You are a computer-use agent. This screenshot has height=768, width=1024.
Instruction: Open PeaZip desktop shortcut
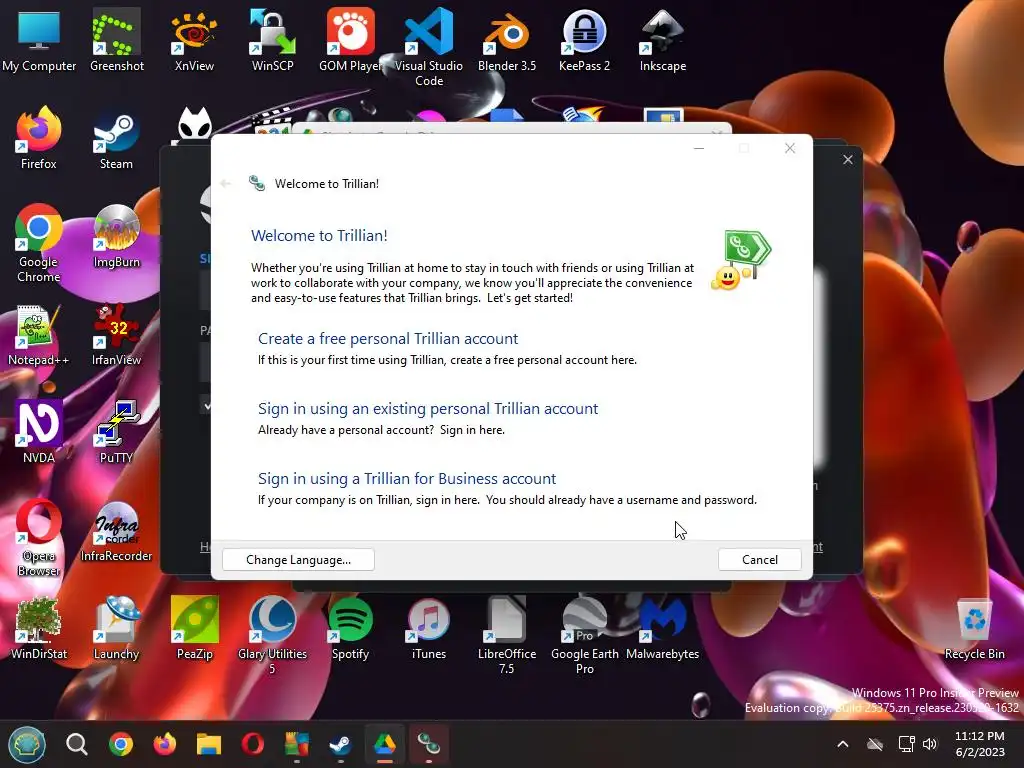(195, 628)
